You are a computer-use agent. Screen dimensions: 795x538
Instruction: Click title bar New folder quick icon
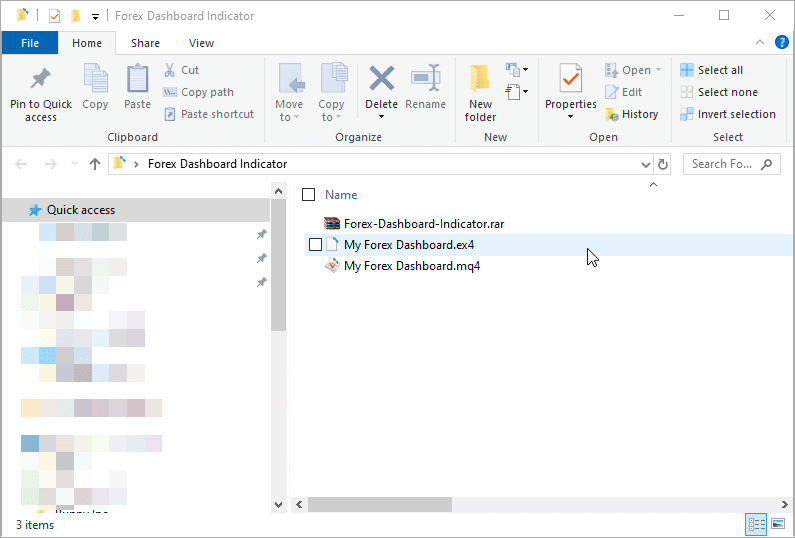click(76, 16)
